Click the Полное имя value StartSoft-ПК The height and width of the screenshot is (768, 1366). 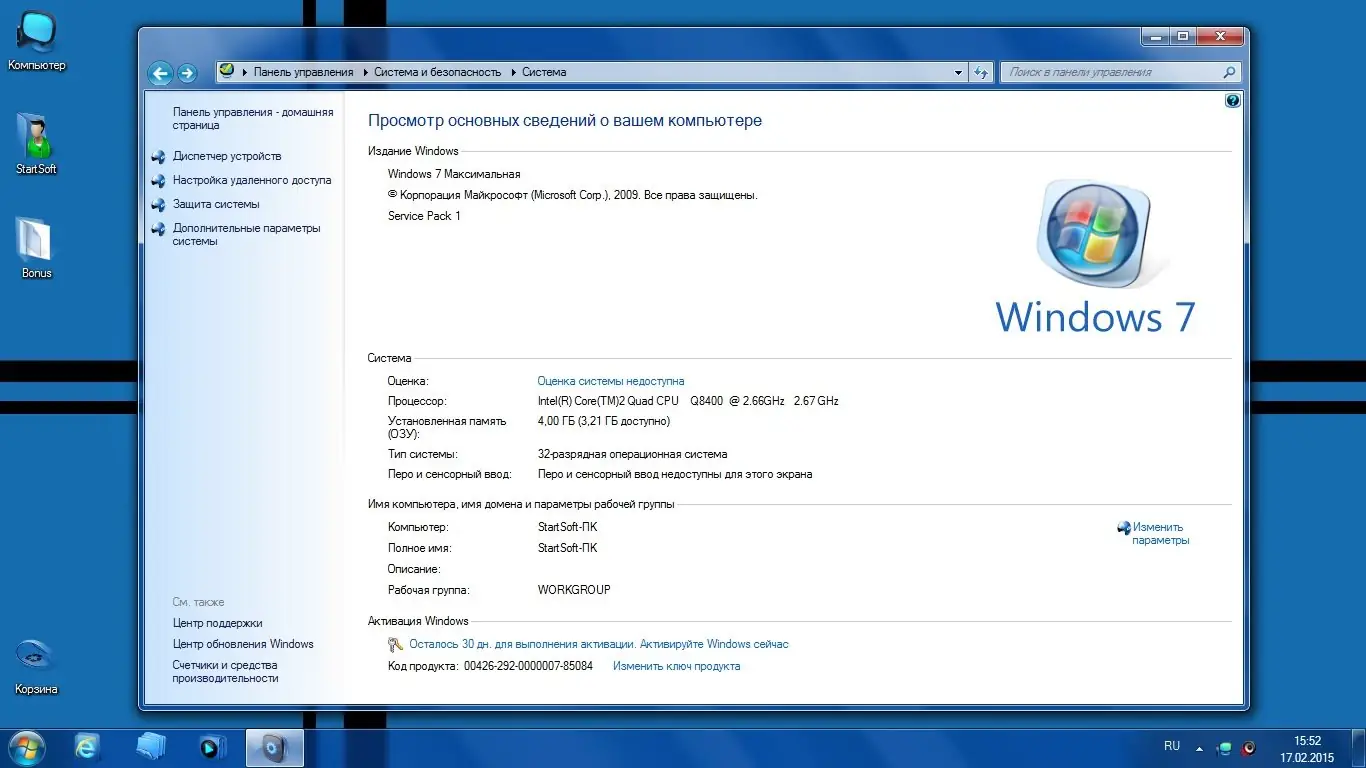point(567,548)
